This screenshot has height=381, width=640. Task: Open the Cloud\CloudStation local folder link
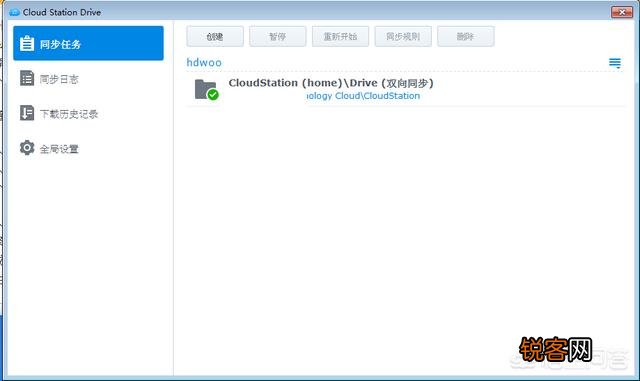[x=363, y=96]
